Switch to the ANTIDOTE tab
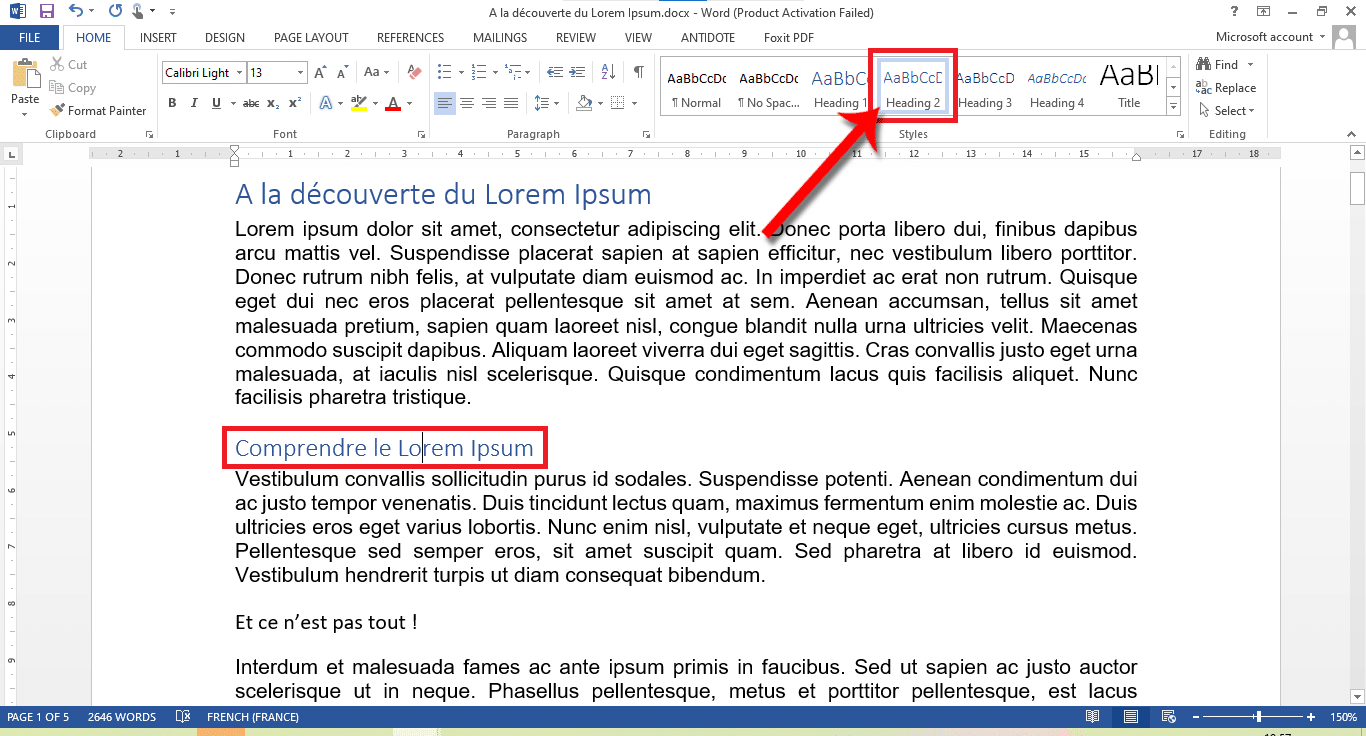The image size is (1366, 736). [707, 38]
